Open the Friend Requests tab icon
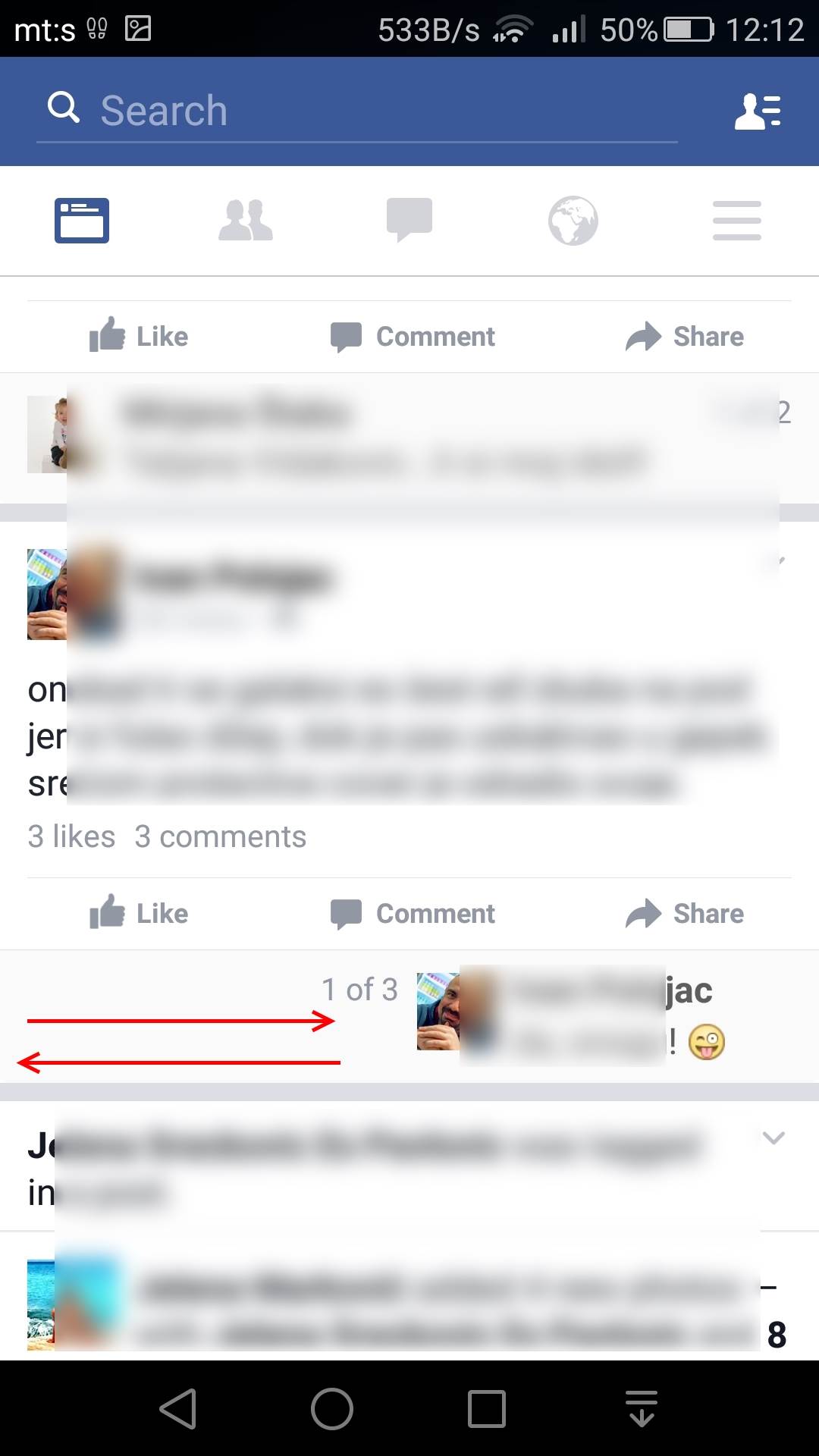This screenshot has width=819, height=1456. pos(246,221)
